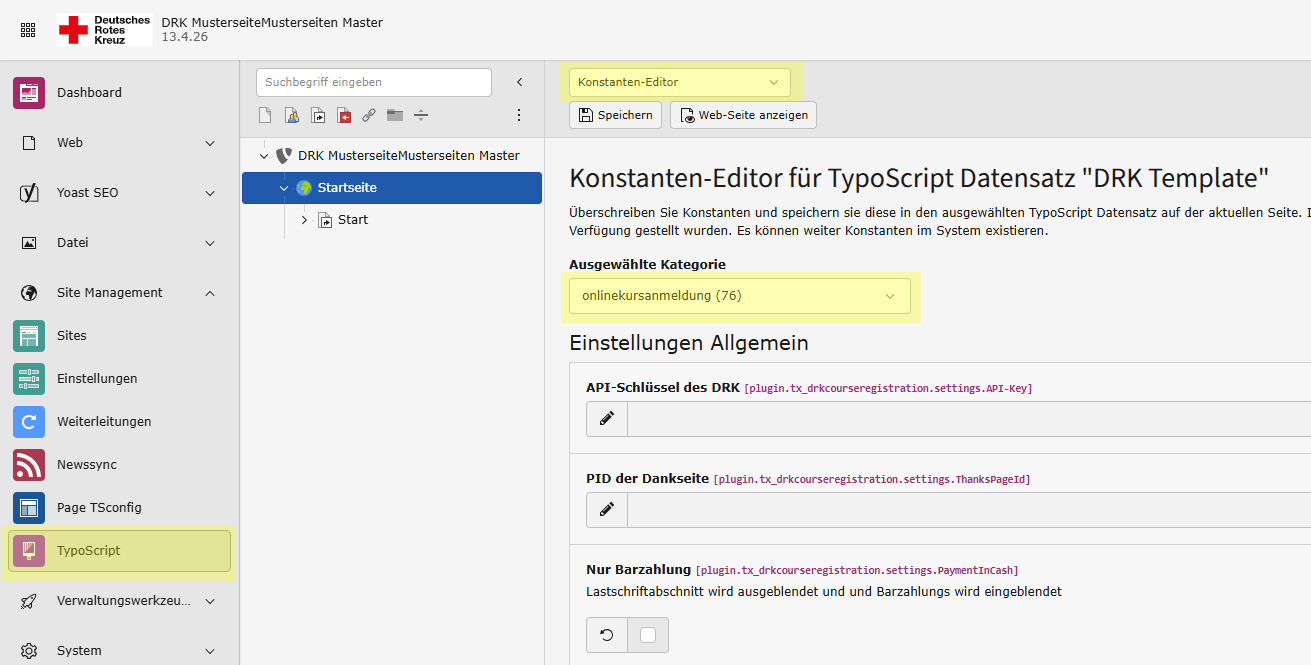
Task: Select the folder page icon
Action: point(394,115)
